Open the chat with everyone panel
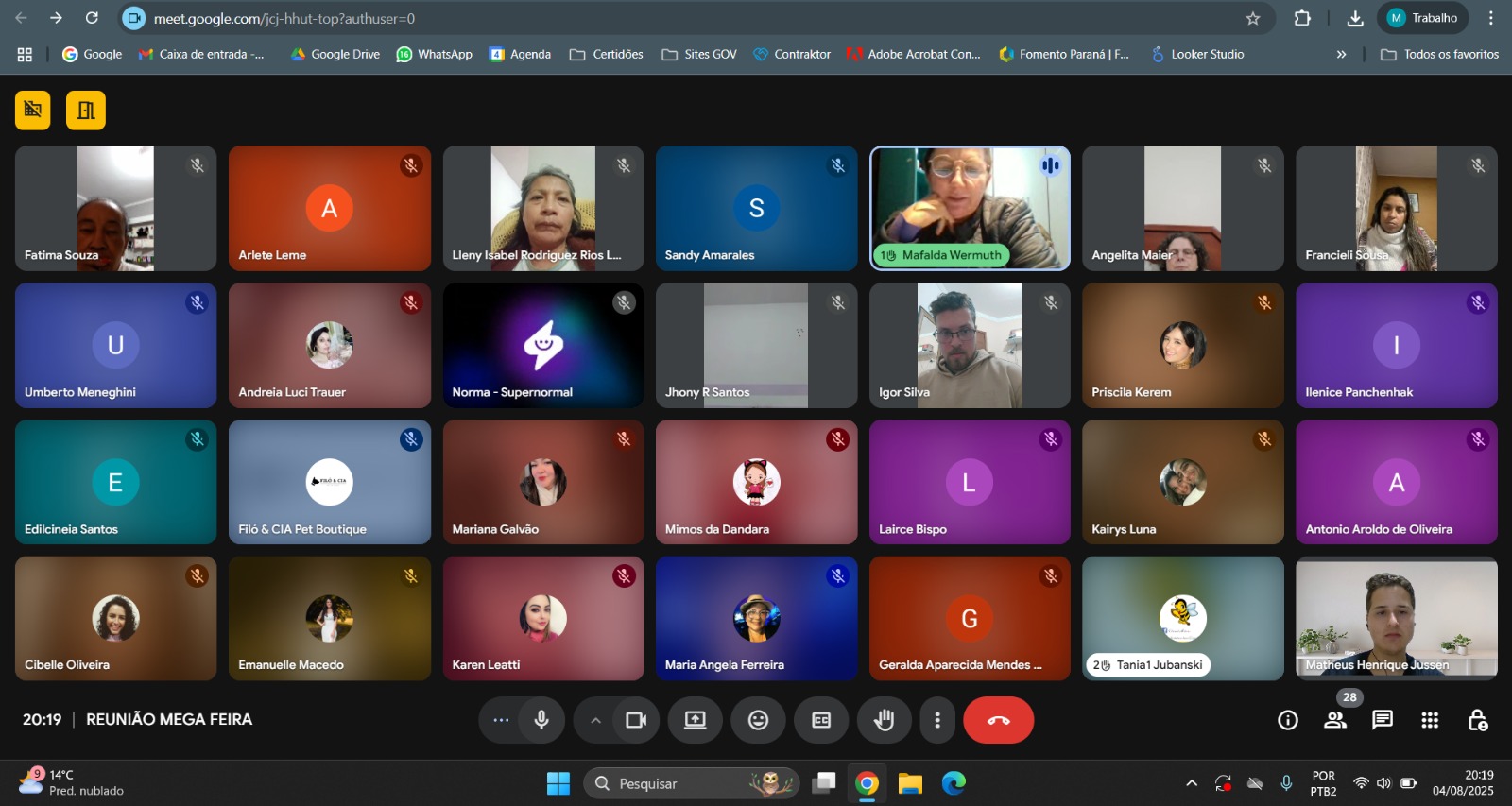The width and height of the screenshot is (1512, 806). point(1382,720)
